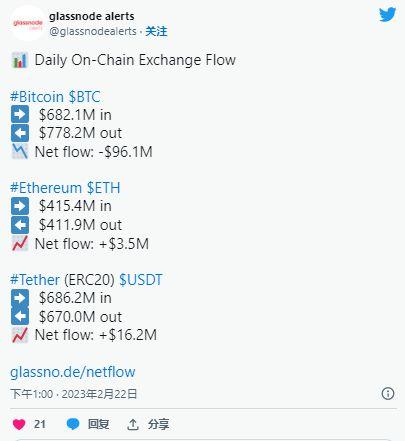405x441 pixels.
Task: Click the share upload arrow icon
Action: coord(133,424)
